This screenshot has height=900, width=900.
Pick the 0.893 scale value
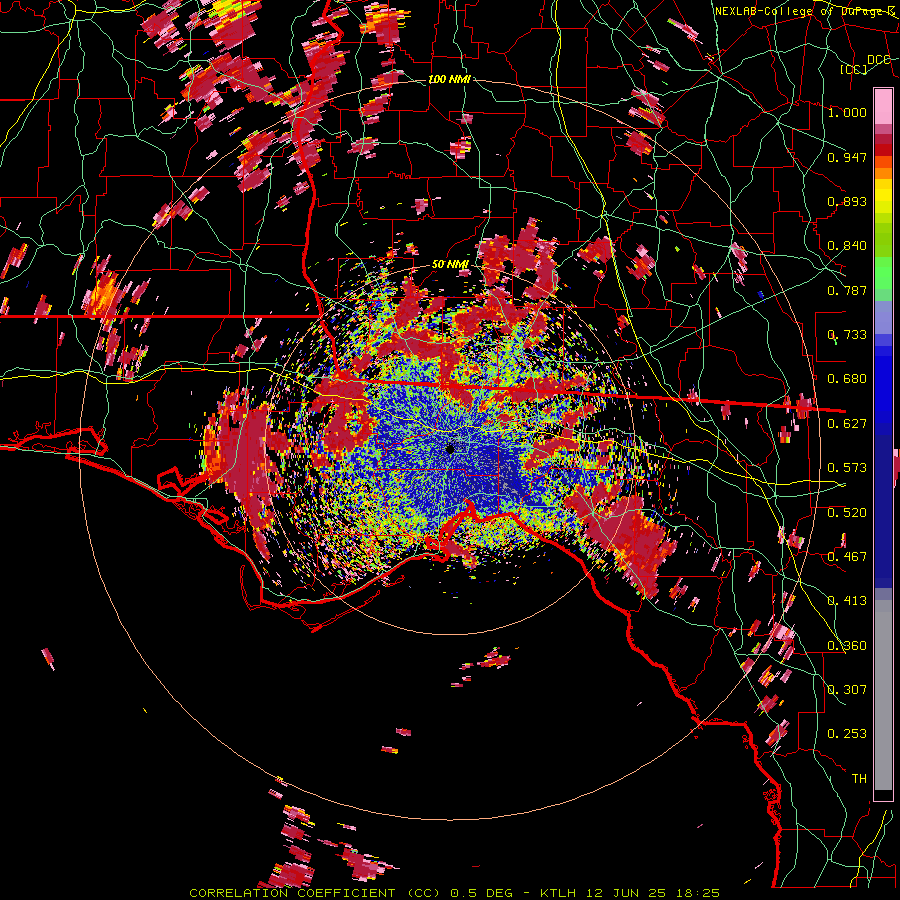[x=847, y=201]
